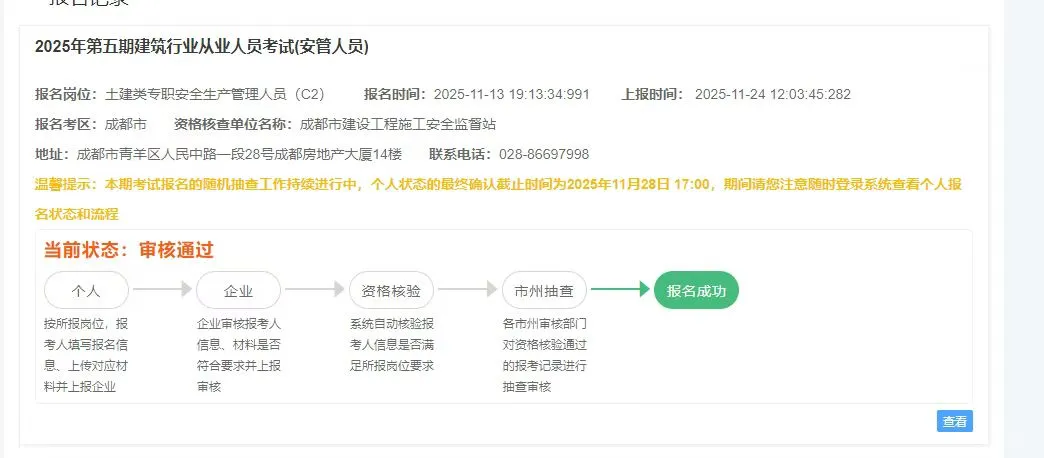The image size is (1044, 458).
Task: Click the 当前状态：审核通过 heading
Action: click(x=129, y=250)
